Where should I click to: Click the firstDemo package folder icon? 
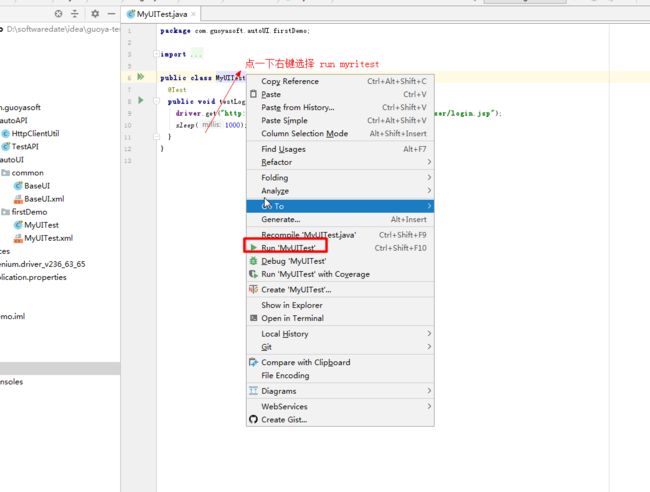5,212
